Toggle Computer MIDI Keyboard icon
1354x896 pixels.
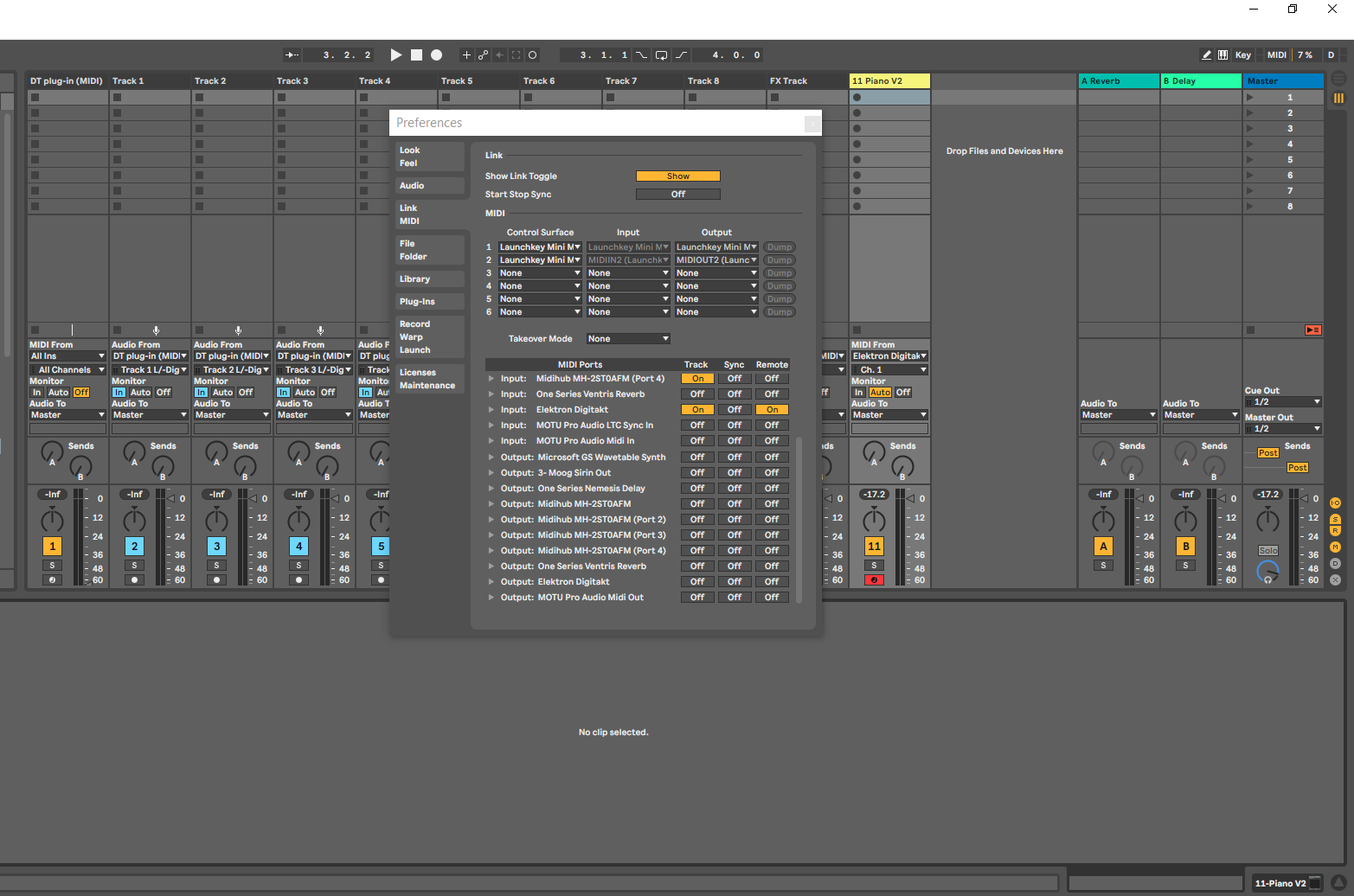click(x=1222, y=54)
